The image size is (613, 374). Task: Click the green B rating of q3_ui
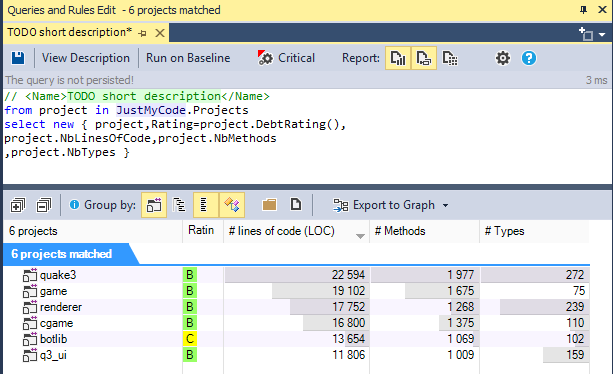190,355
